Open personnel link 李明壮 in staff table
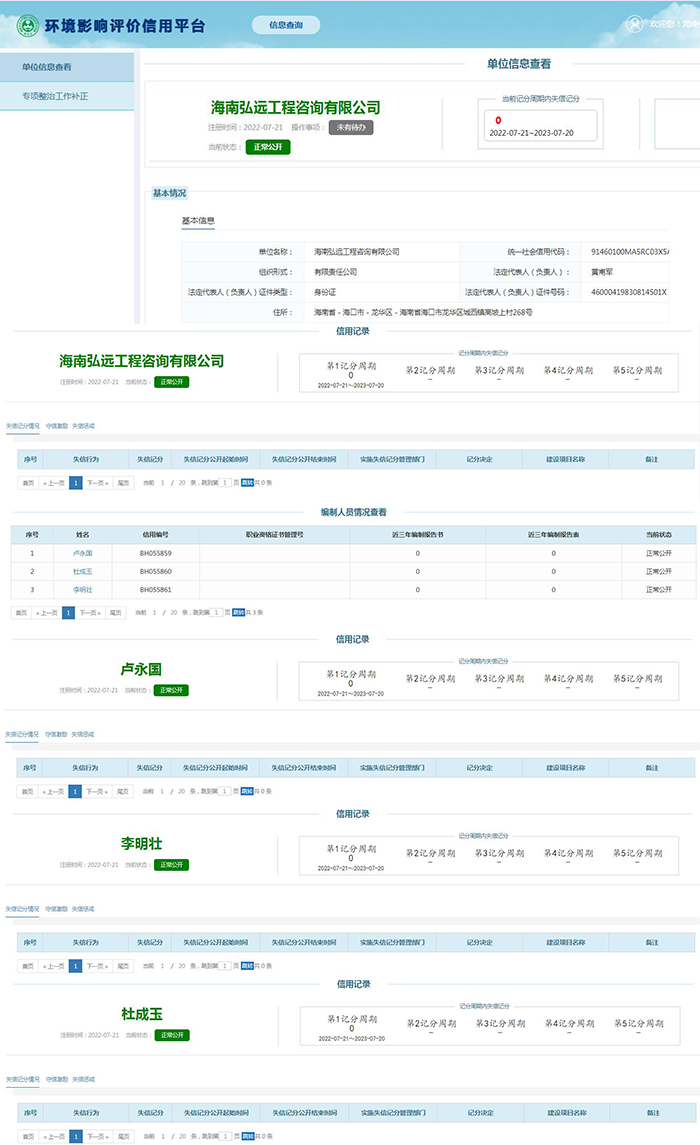 point(82,590)
